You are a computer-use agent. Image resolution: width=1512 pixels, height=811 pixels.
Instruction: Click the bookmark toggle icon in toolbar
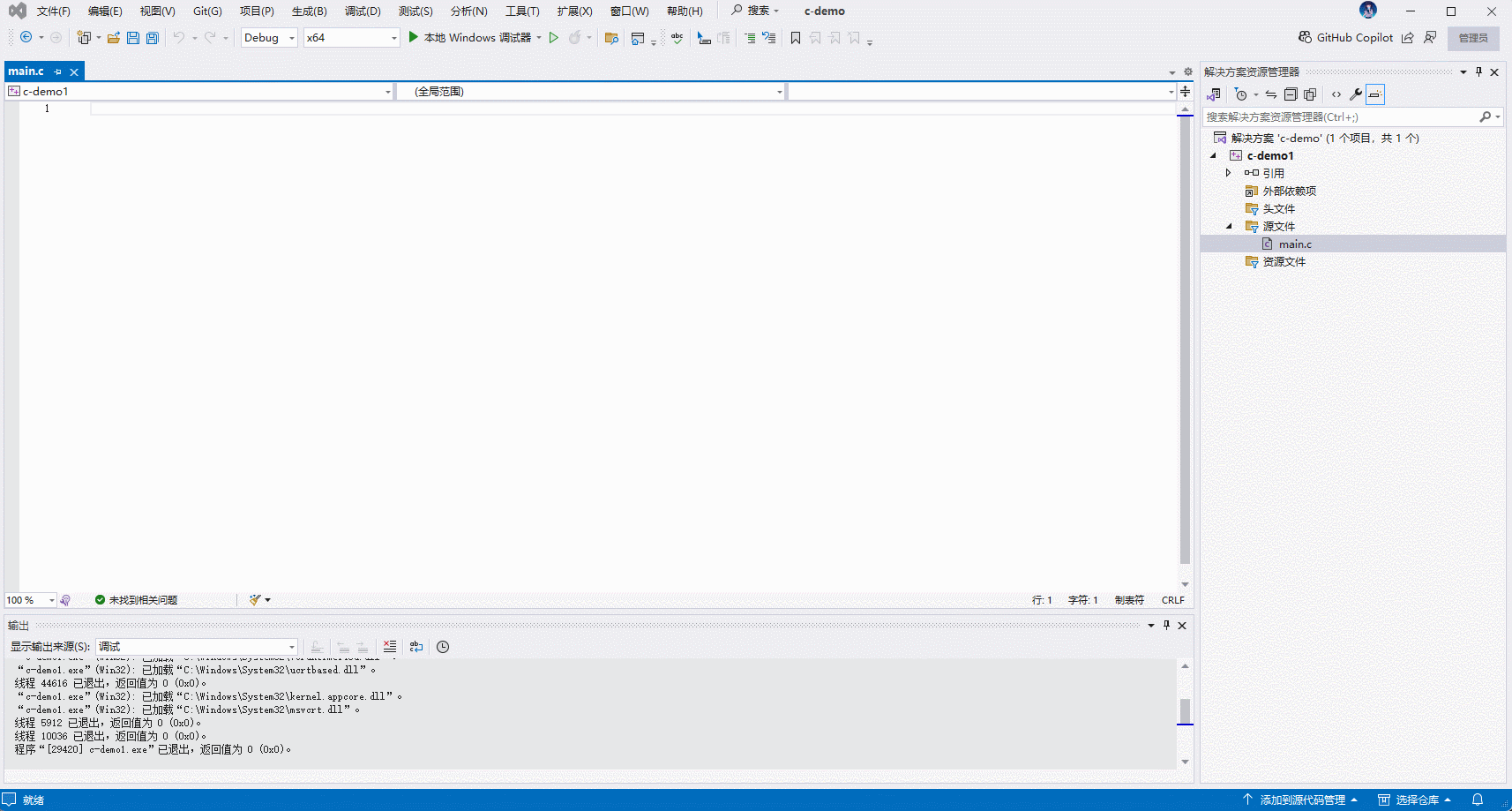point(796,38)
